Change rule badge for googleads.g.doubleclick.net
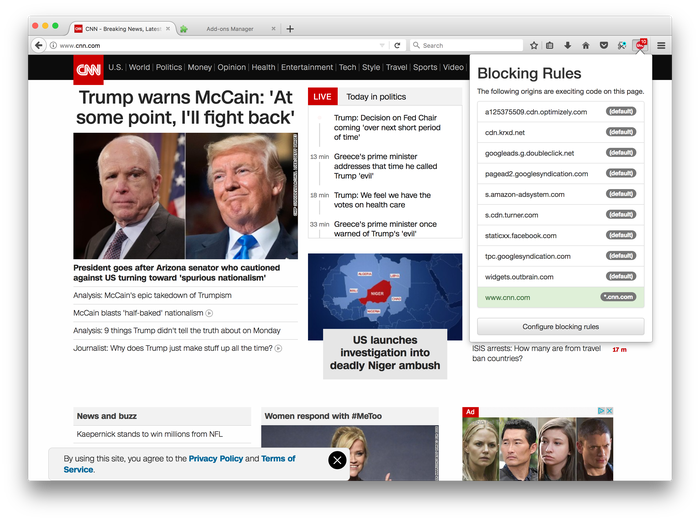 (x=621, y=152)
